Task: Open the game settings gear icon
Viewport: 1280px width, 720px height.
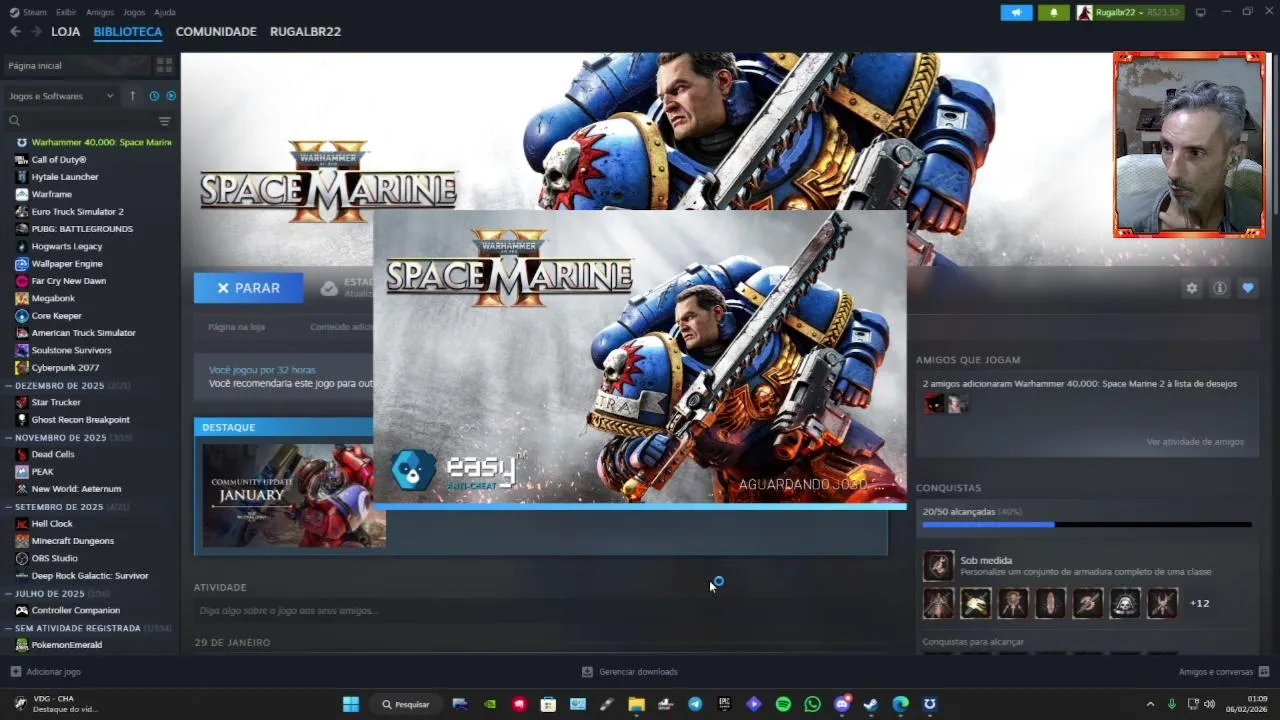Action: coord(1191,288)
